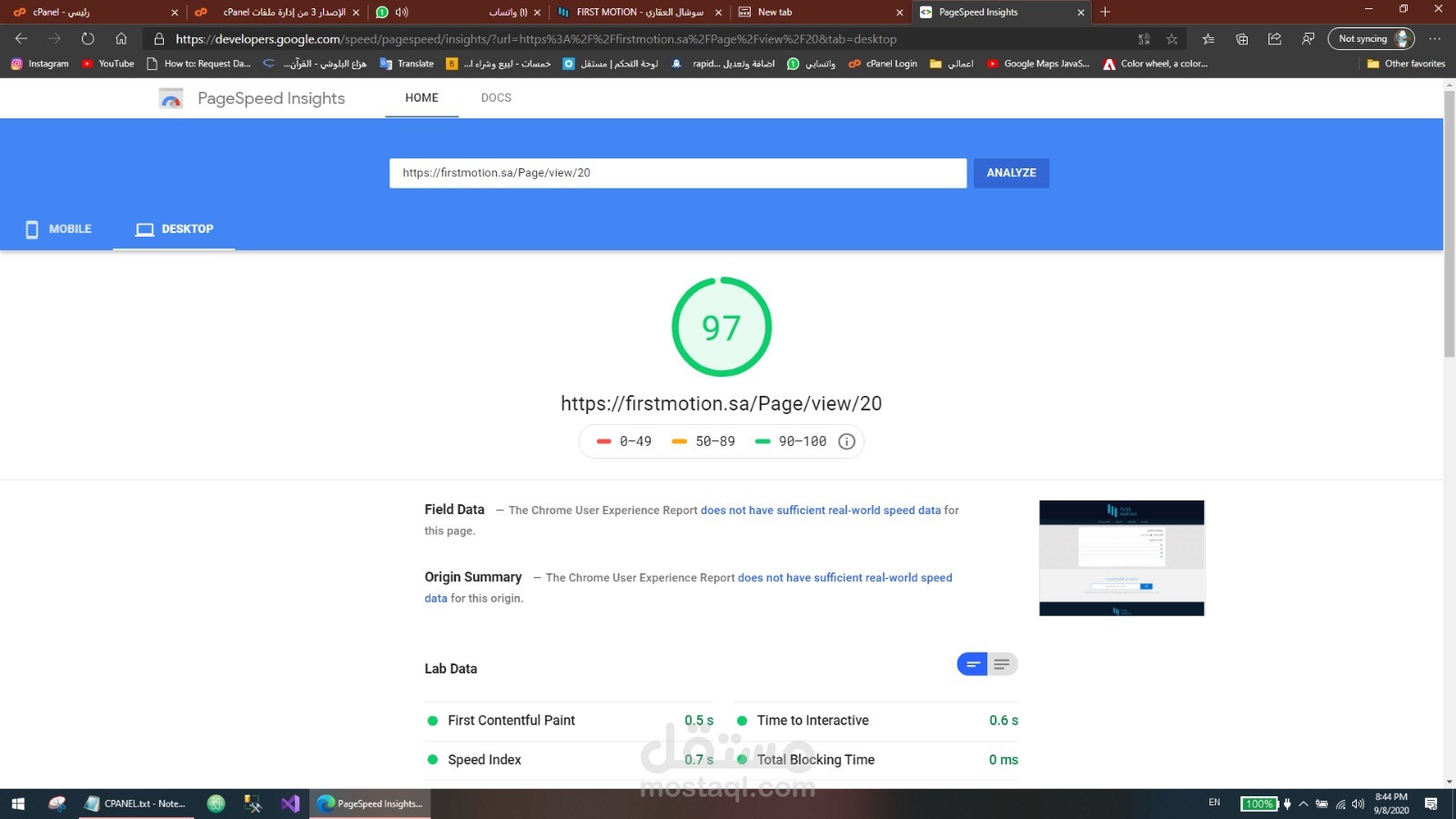Click the browser forward arrow
The width and height of the screenshot is (1456, 819).
click(55, 38)
